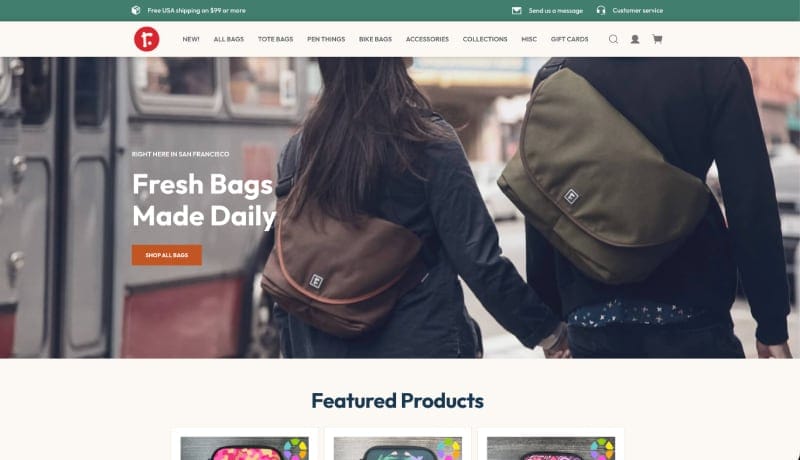
Task: Open the PEN THINGS menu
Action: pyautogui.click(x=326, y=39)
